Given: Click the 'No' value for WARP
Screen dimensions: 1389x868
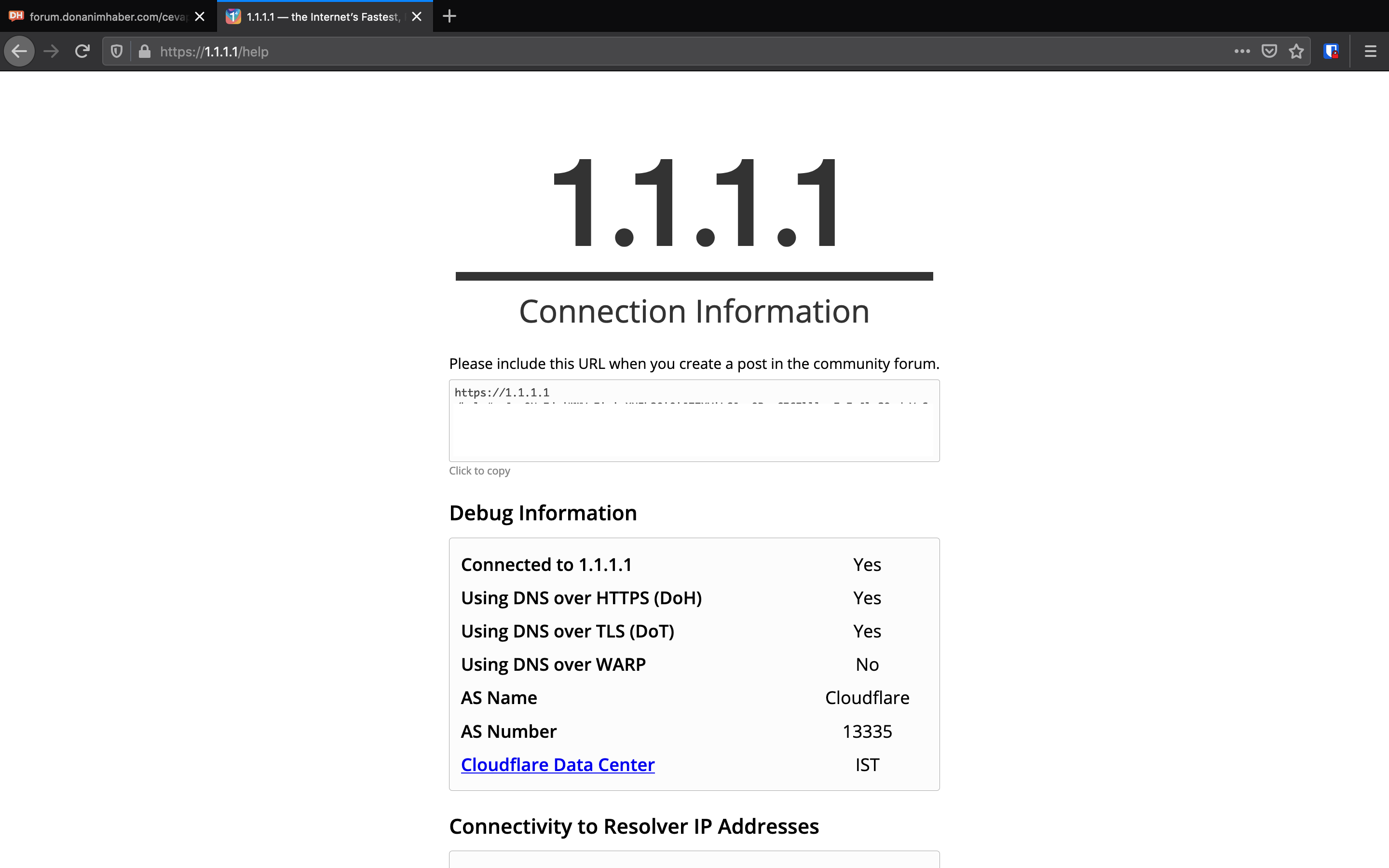Looking at the screenshot, I should (867, 665).
